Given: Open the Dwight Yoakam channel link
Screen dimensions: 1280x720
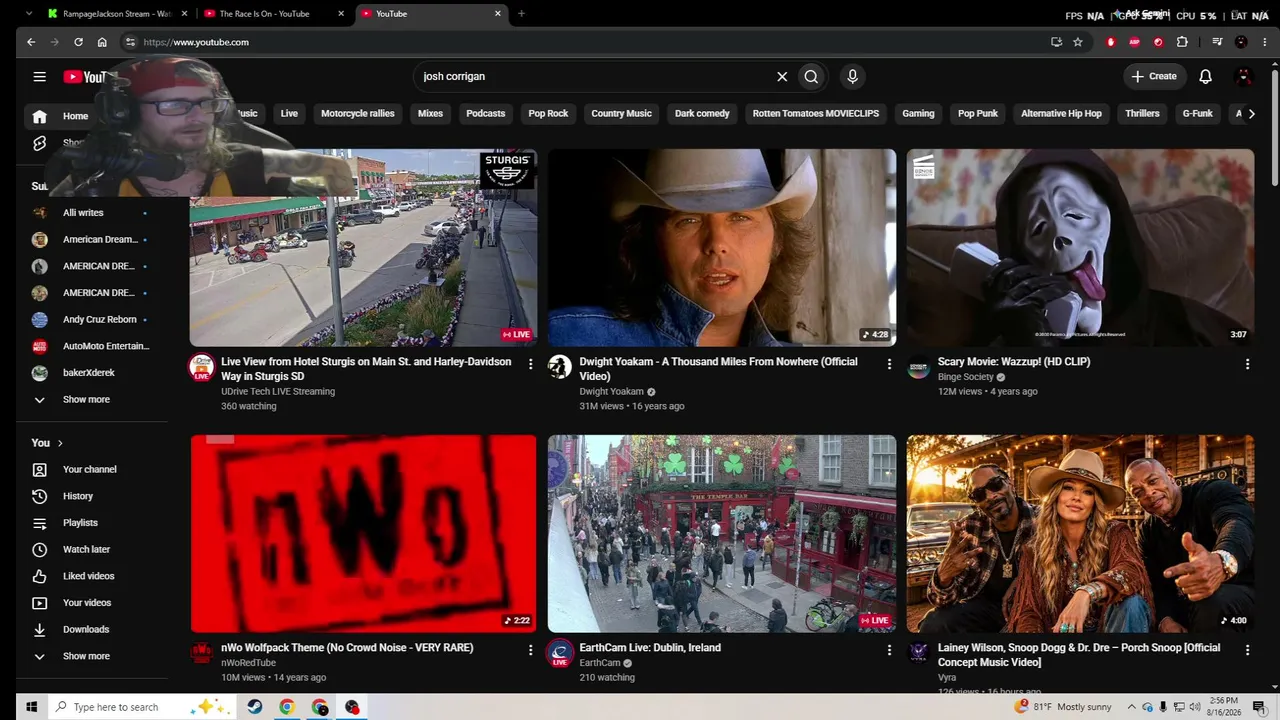Looking at the screenshot, I should [611, 392].
